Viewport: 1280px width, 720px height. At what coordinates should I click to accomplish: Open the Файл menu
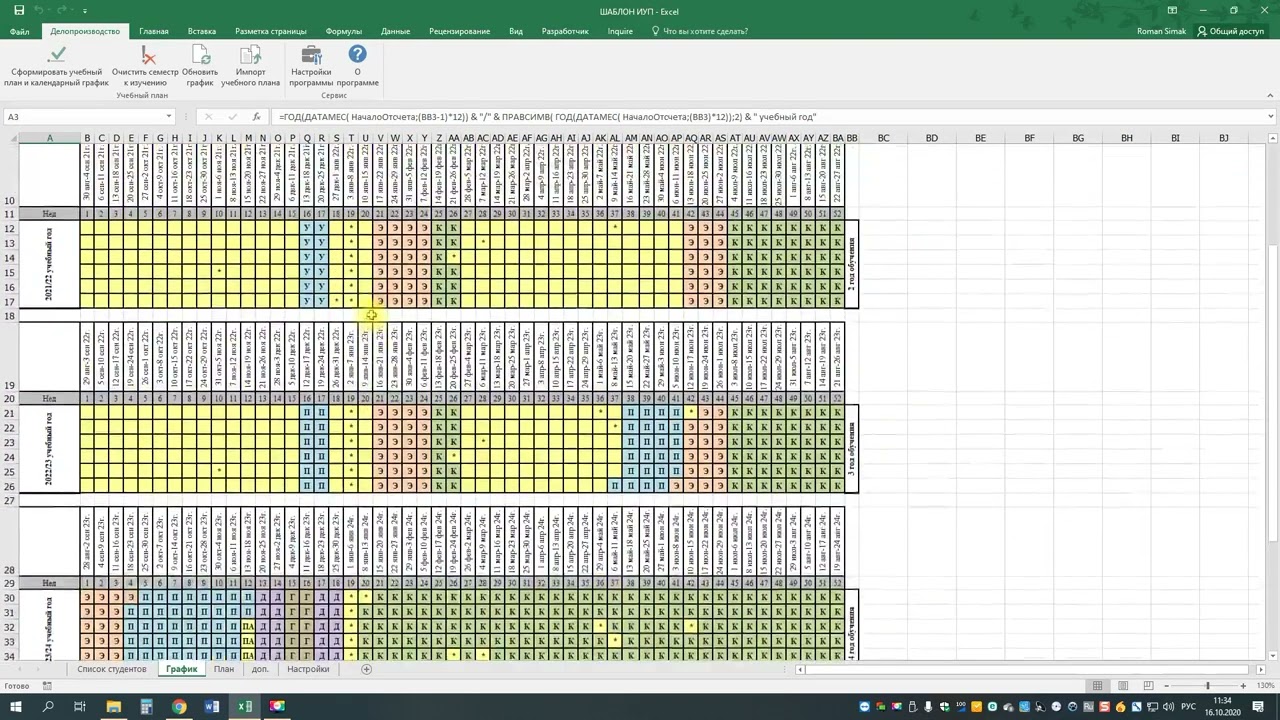point(19,31)
